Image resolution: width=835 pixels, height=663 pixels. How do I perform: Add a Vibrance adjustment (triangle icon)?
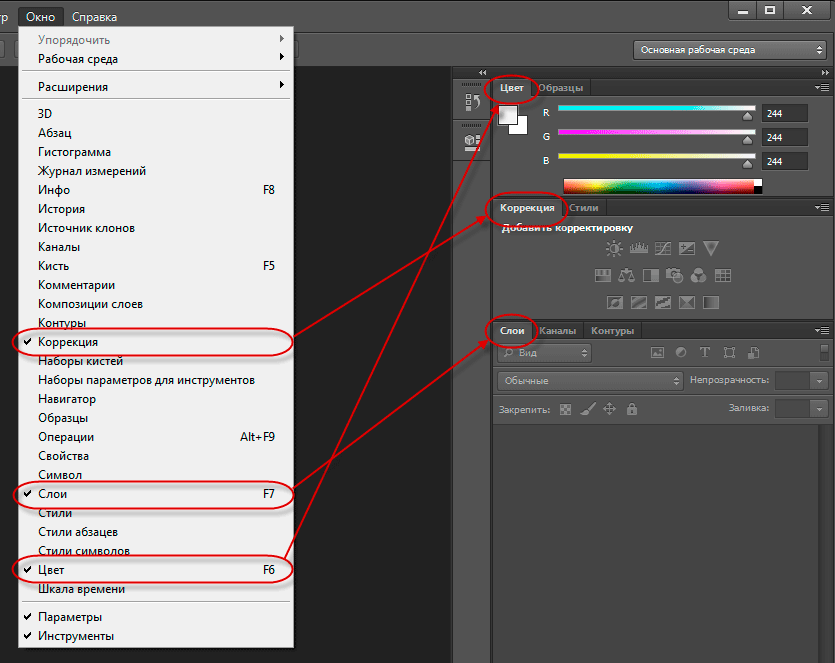711,248
